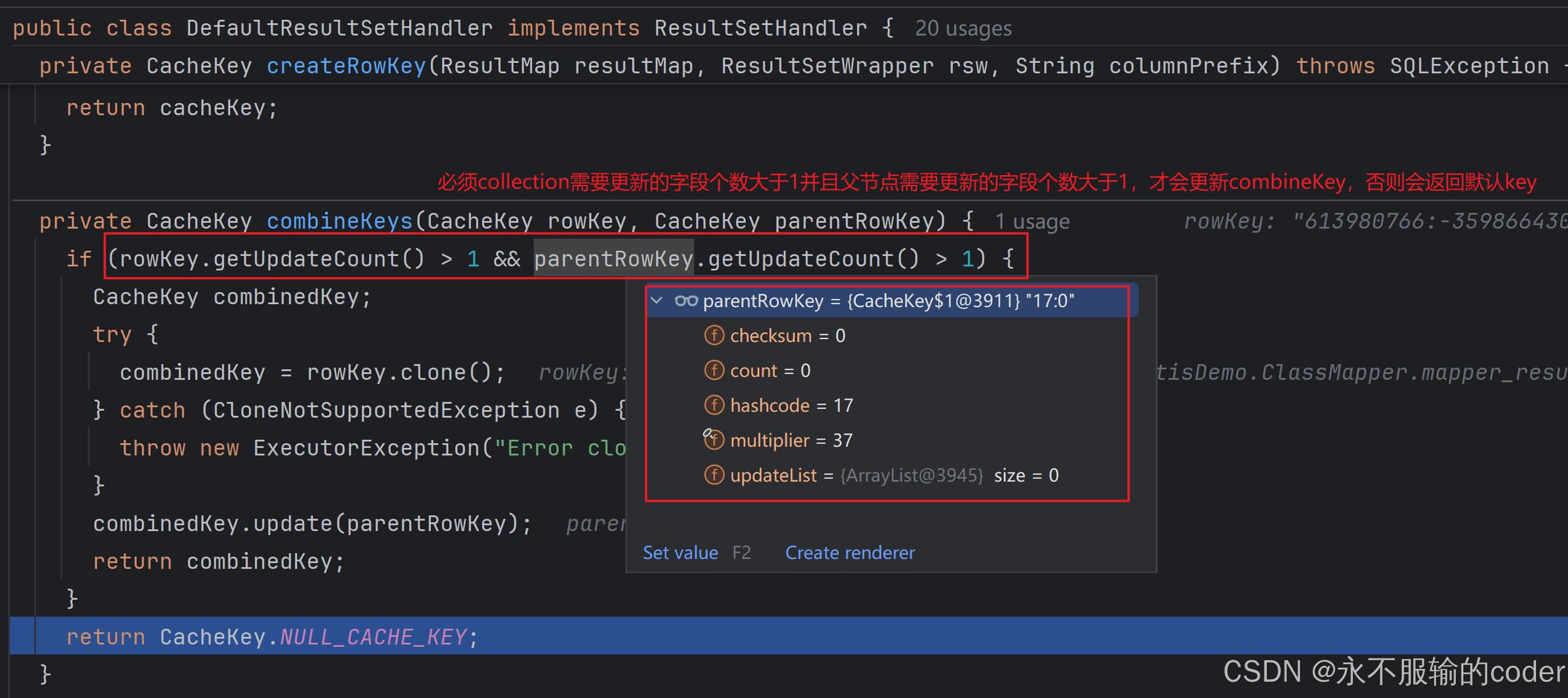
Task: Click the inline rowKey debug value hint
Action: tap(1376, 221)
